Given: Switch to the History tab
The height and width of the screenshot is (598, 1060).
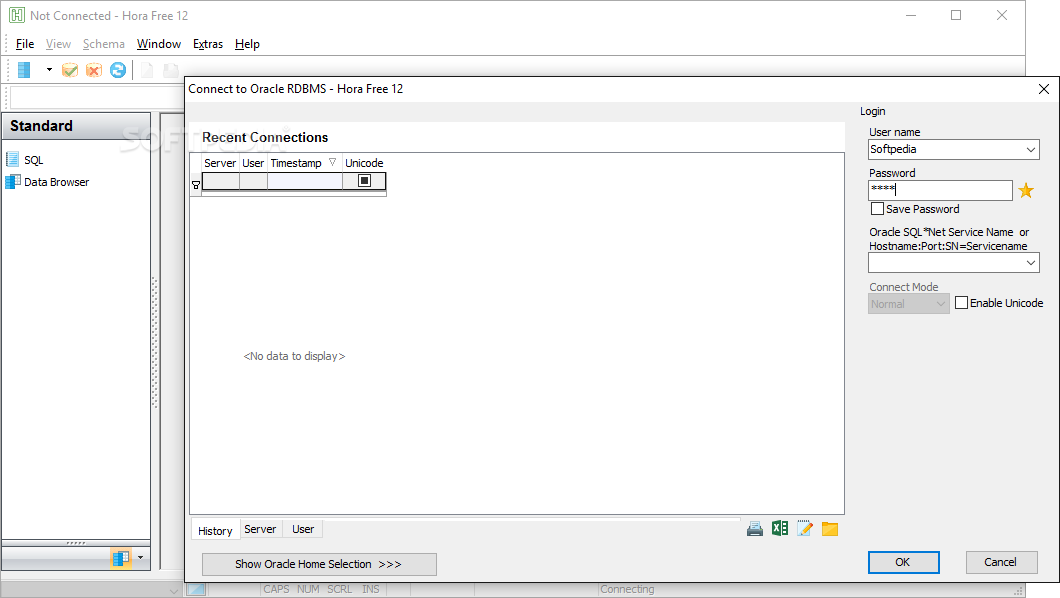Looking at the screenshot, I should coord(215,530).
